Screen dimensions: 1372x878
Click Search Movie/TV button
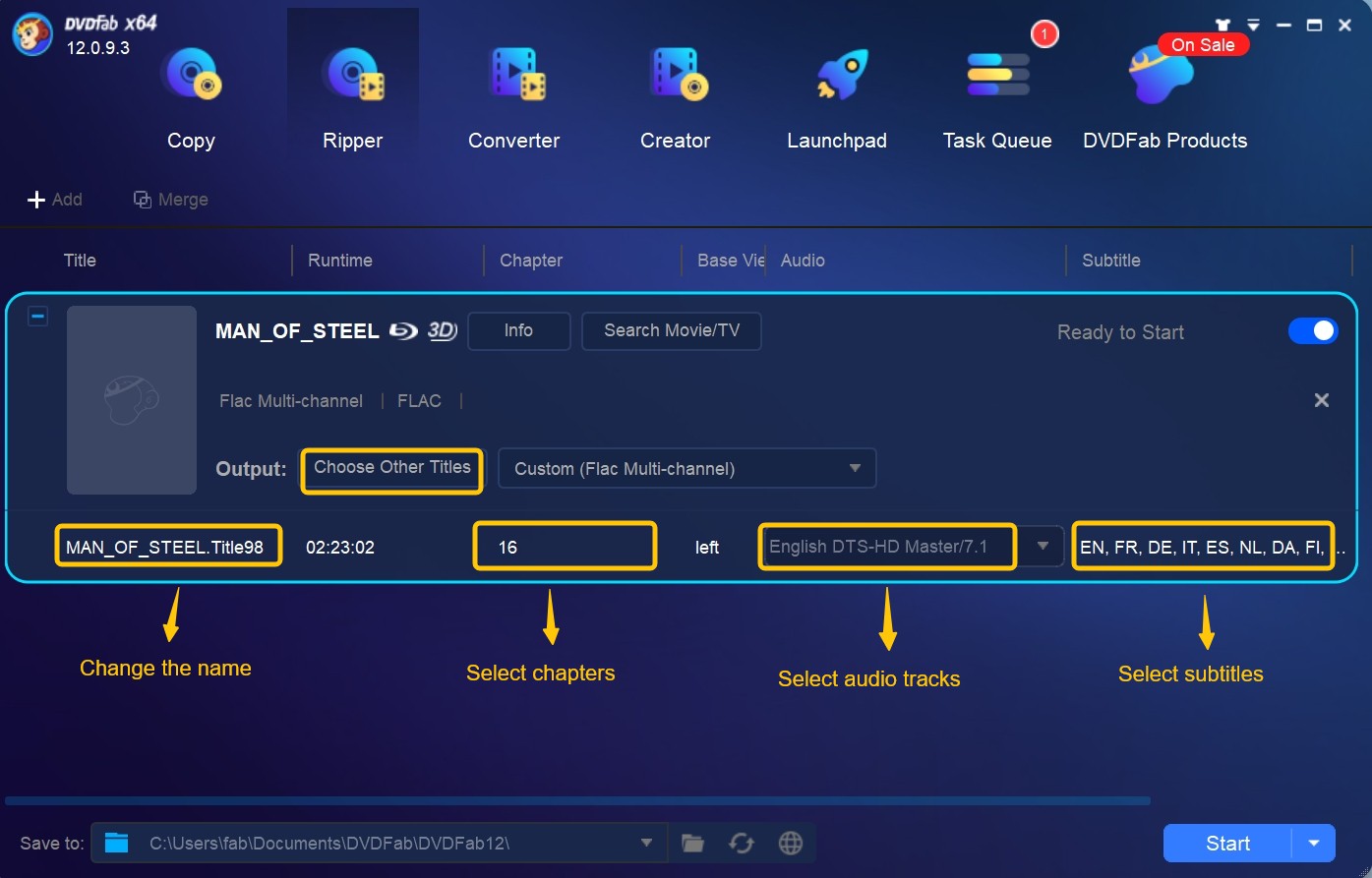pos(672,331)
